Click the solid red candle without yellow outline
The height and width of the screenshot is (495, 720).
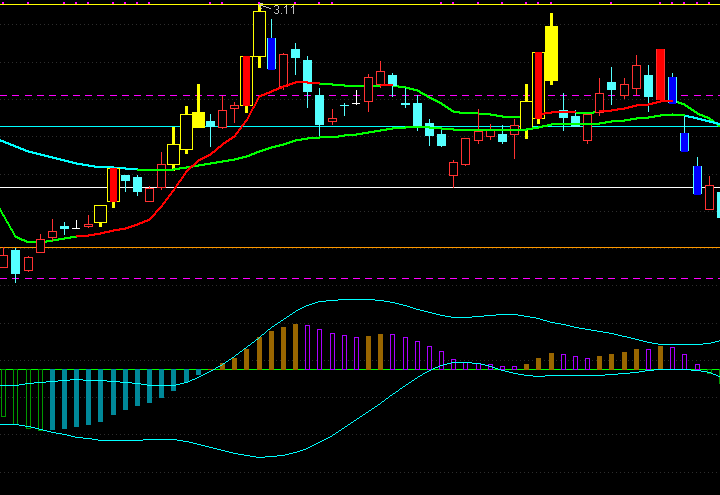[660, 75]
